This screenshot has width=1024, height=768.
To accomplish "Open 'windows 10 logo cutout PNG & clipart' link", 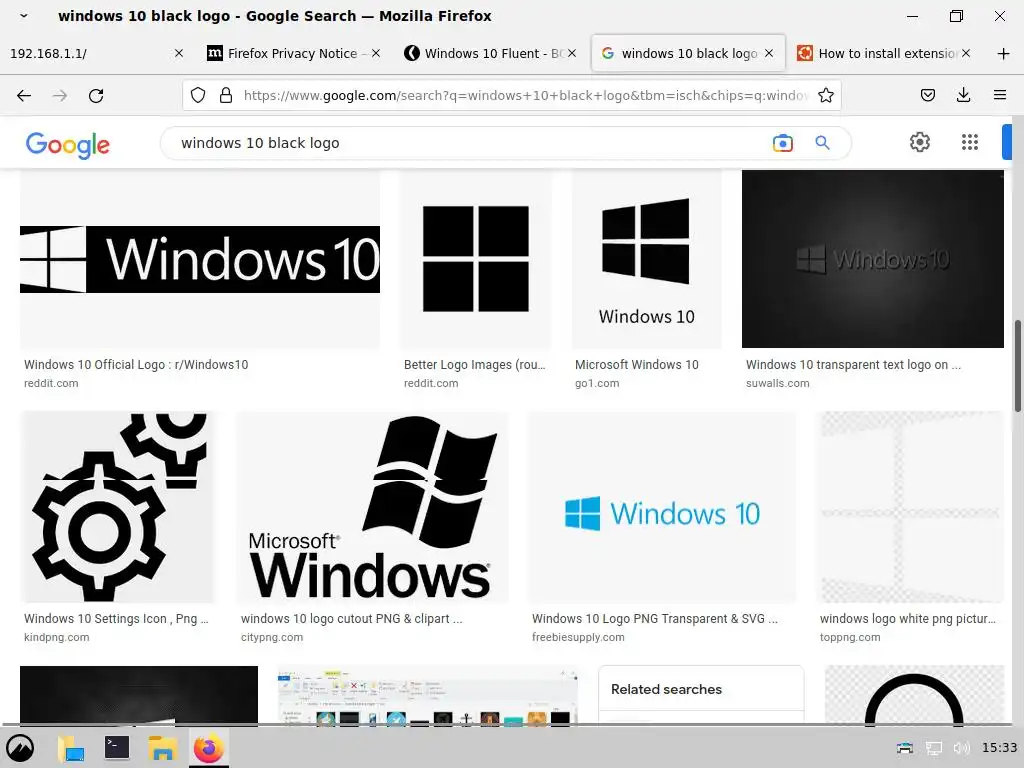I will coord(351,618).
